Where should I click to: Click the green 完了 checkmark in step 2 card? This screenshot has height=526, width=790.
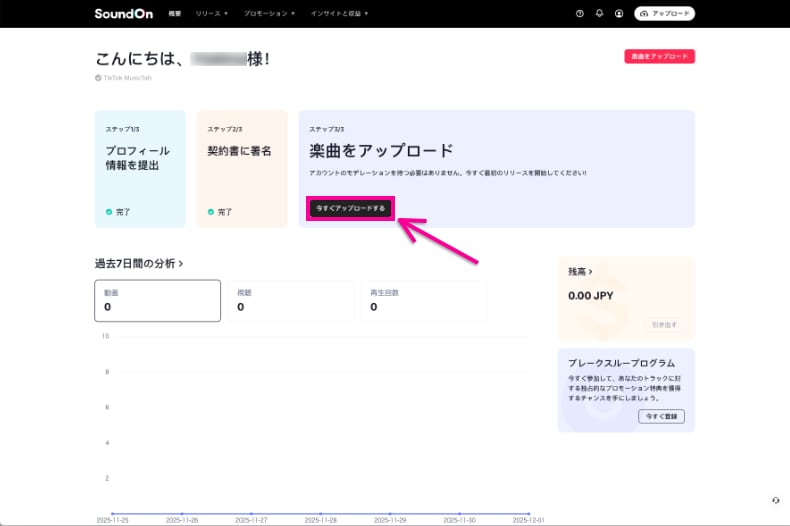tap(211, 212)
